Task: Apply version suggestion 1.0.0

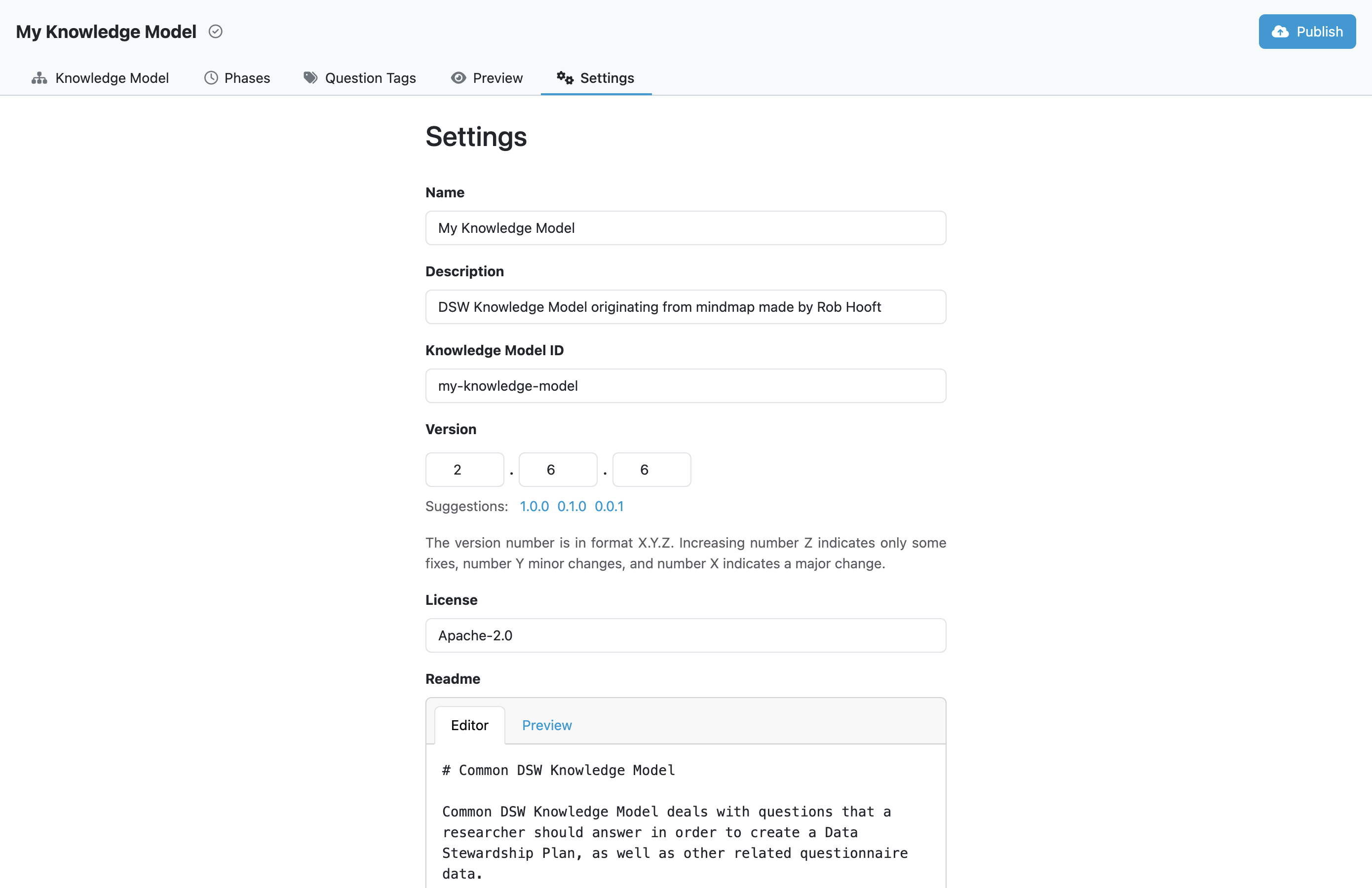Action: click(x=534, y=506)
